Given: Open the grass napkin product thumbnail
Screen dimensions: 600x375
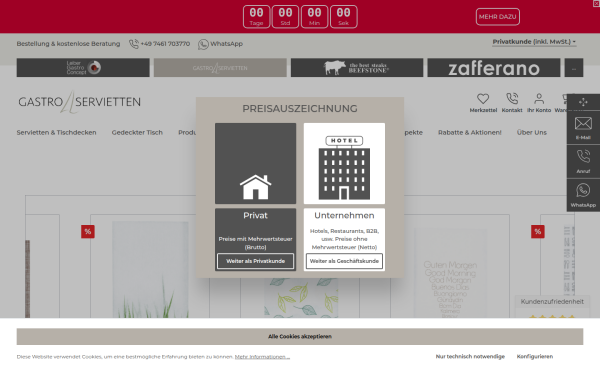Looking at the screenshot, I should pos(150,269).
